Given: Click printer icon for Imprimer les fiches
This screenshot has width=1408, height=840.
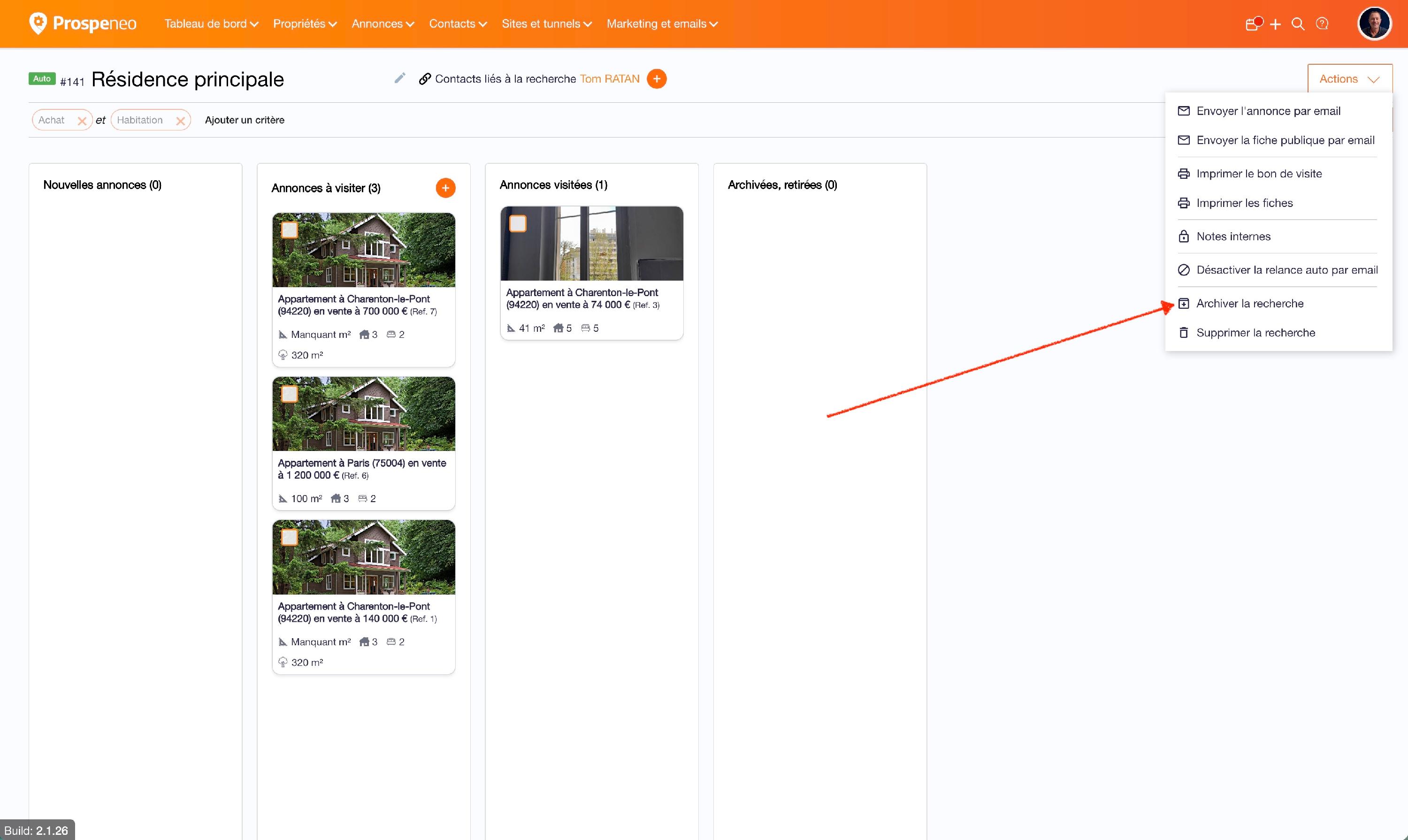Looking at the screenshot, I should [x=1183, y=203].
